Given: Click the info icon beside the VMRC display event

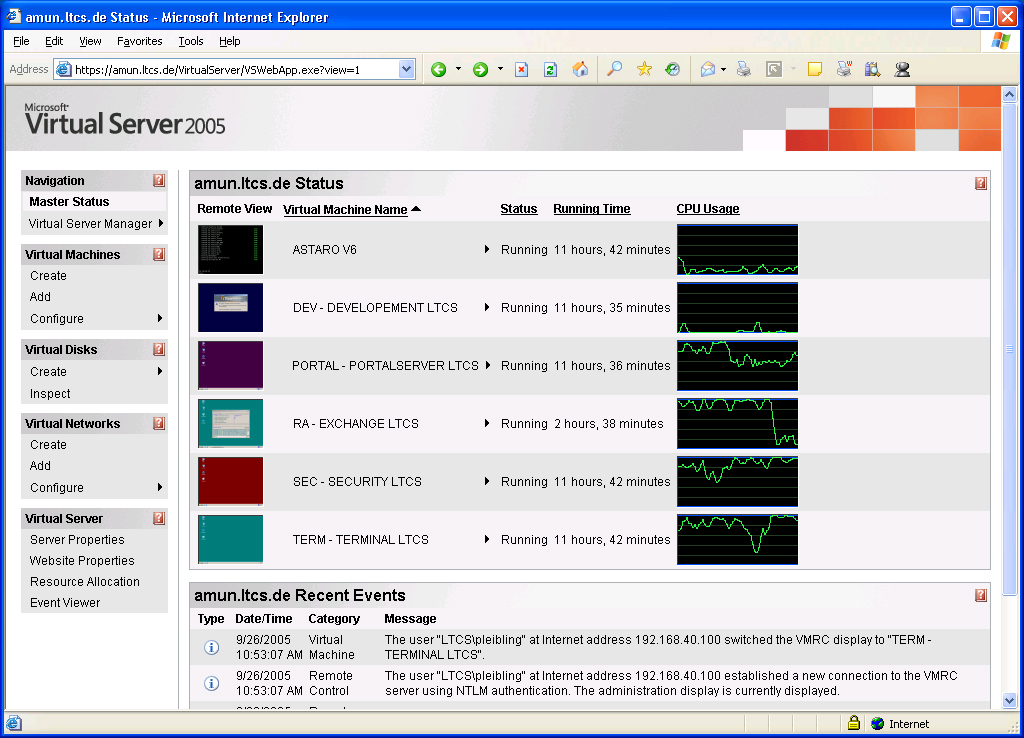Looking at the screenshot, I should (x=210, y=647).
